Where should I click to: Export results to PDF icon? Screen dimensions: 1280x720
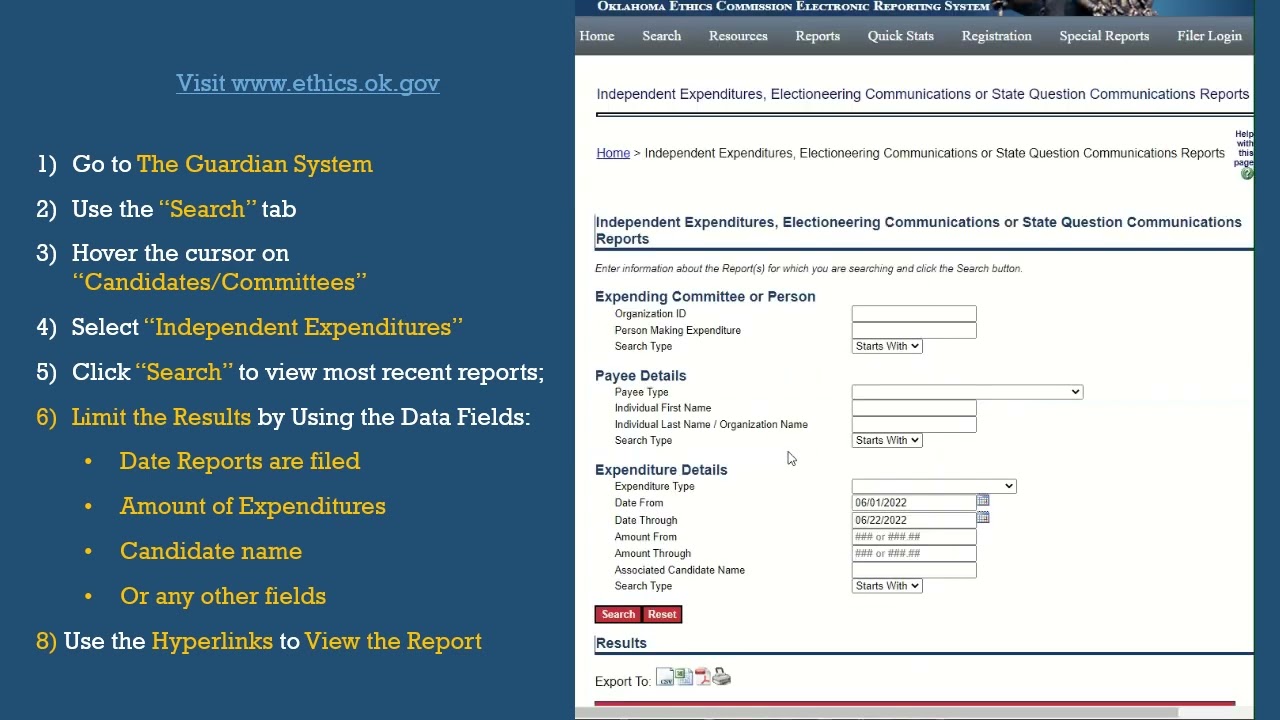[x=702, y=677]
